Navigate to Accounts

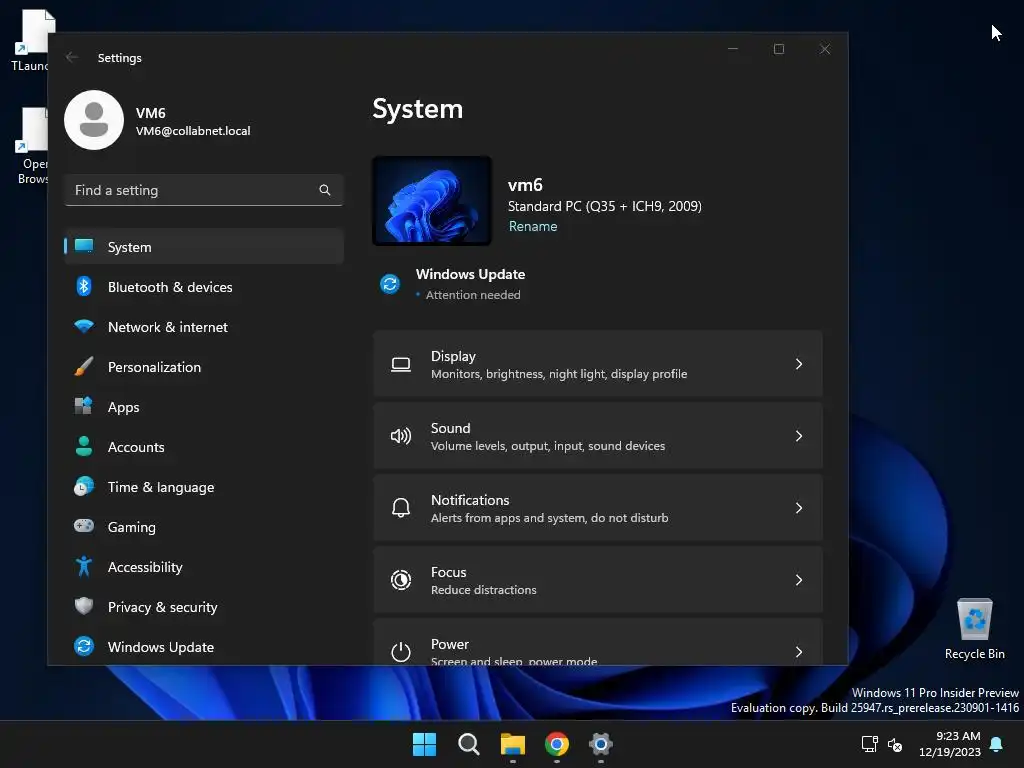pyautogui.click(x=204, y=447)
